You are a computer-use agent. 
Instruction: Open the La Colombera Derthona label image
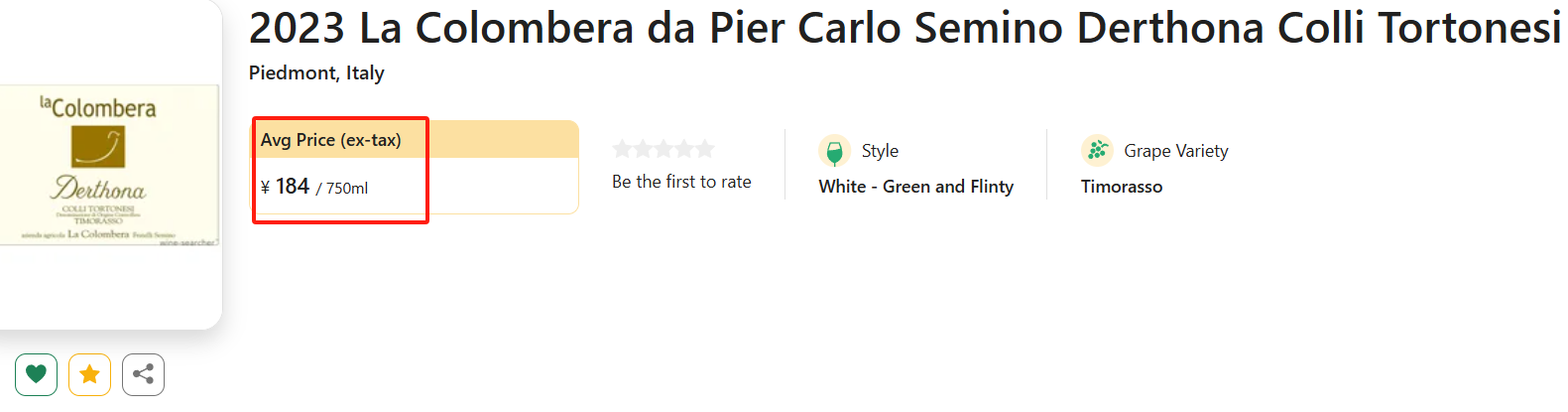pos(109,165)
